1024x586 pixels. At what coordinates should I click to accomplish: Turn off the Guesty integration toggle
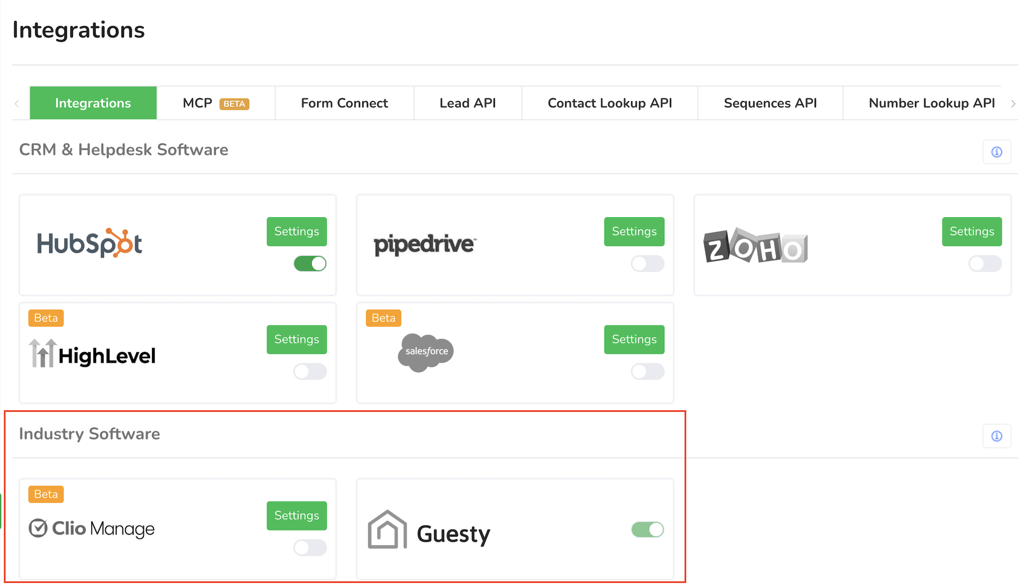(648, 529)
